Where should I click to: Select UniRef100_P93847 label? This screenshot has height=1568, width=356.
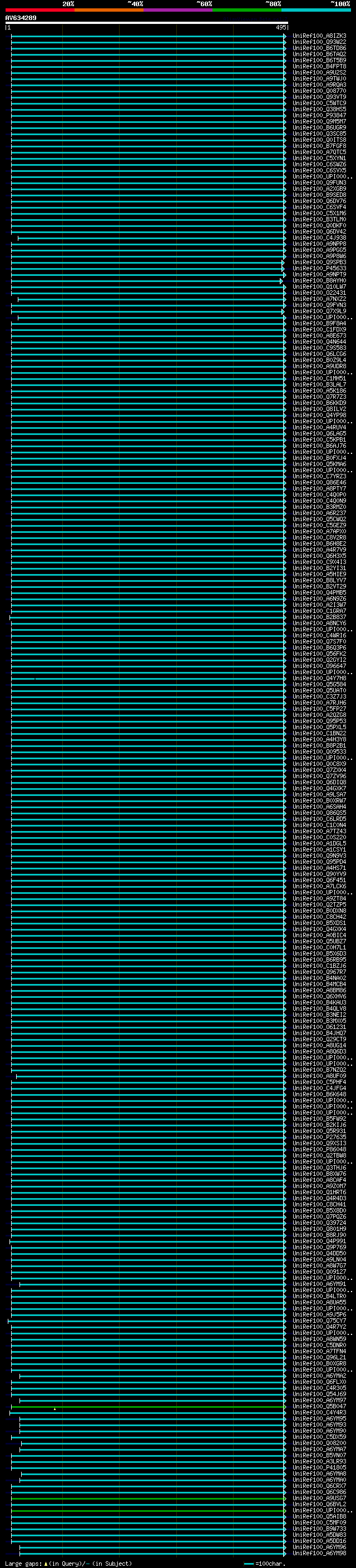(319, 116)
